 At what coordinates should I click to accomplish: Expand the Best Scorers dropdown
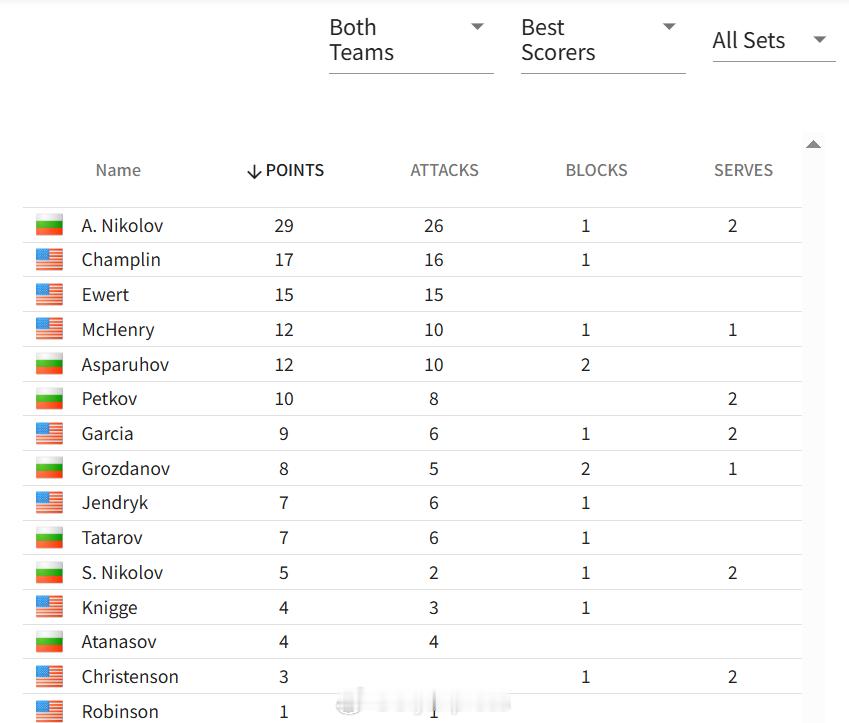click(x=603, y=41)
